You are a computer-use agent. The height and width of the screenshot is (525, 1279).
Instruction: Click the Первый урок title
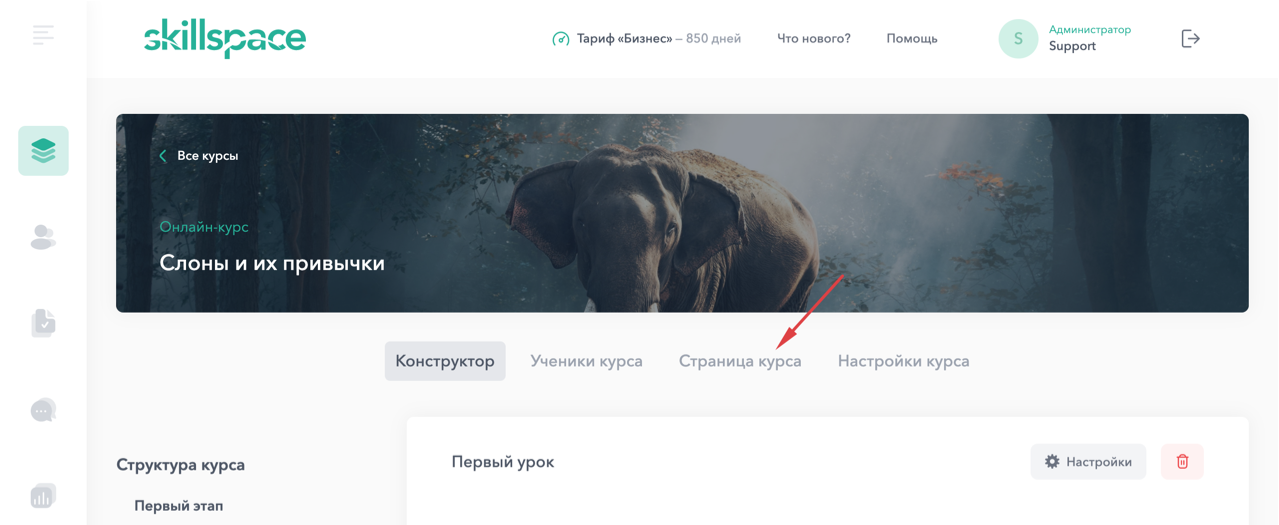pyautogui.click(x=503, y=462)
